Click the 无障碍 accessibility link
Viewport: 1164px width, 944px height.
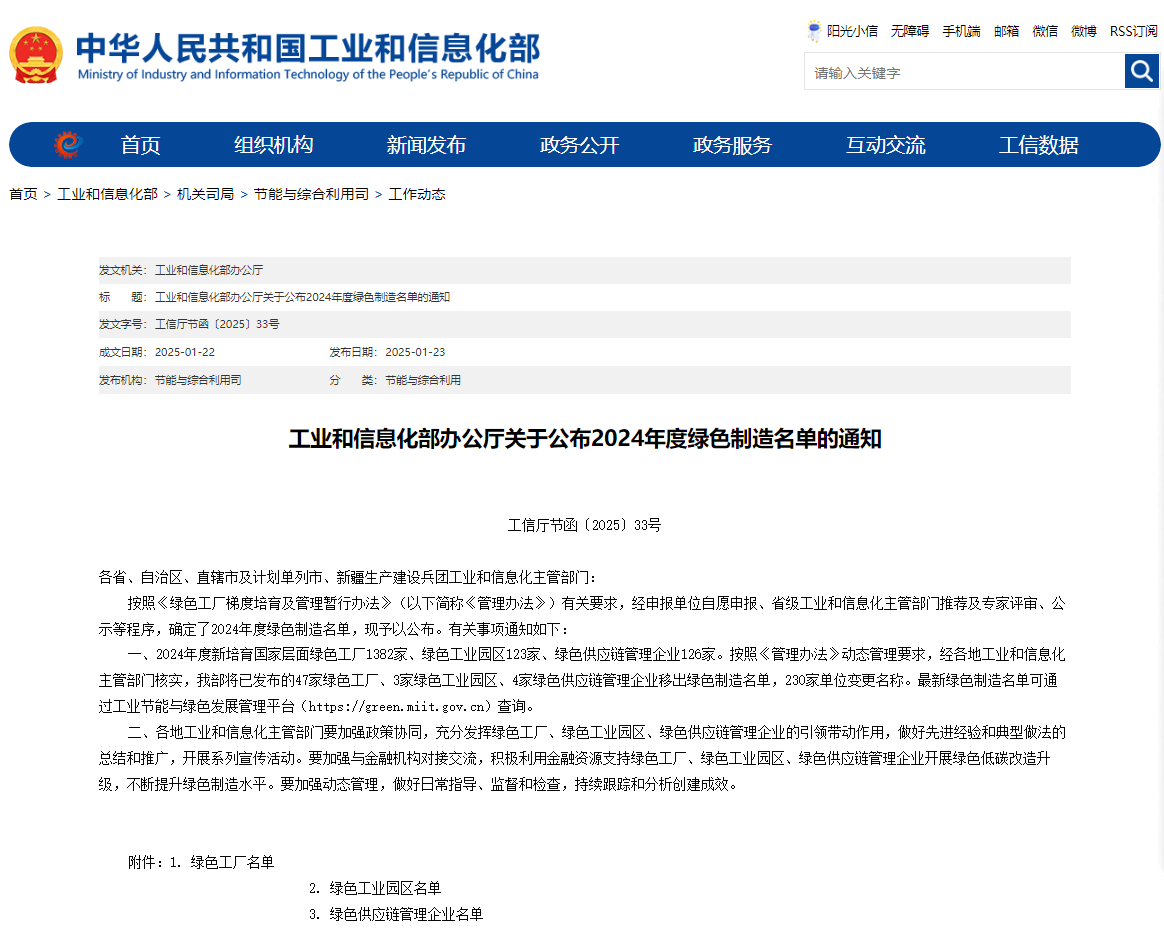click(910, 31)
